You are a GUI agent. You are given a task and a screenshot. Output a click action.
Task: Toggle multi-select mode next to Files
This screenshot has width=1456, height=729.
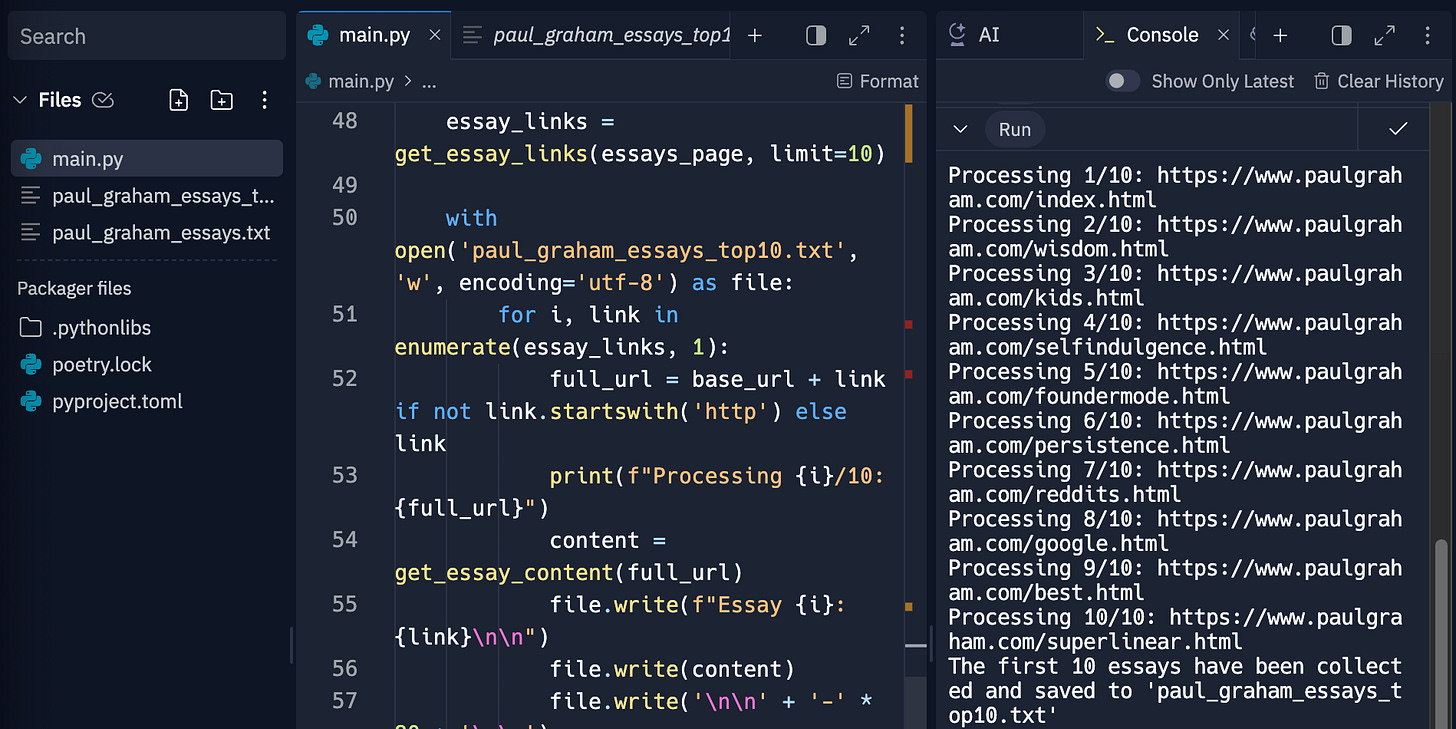click(103, 99)
